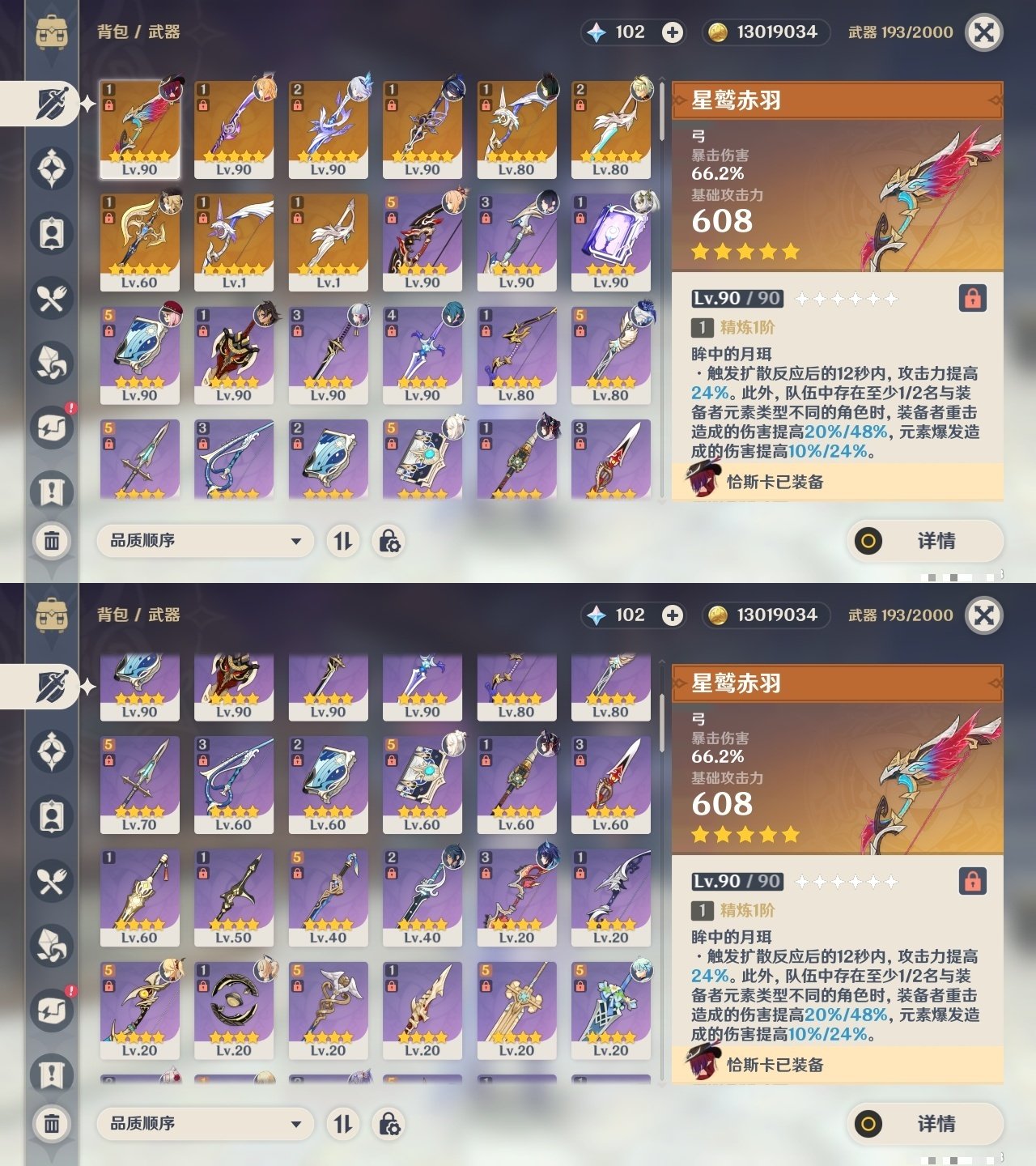This screenshot has height=1166, width=1036.
Task: Toggle sort direction arrows in upper screenshot
Action: pyautogui.click(x=343, y=541)
